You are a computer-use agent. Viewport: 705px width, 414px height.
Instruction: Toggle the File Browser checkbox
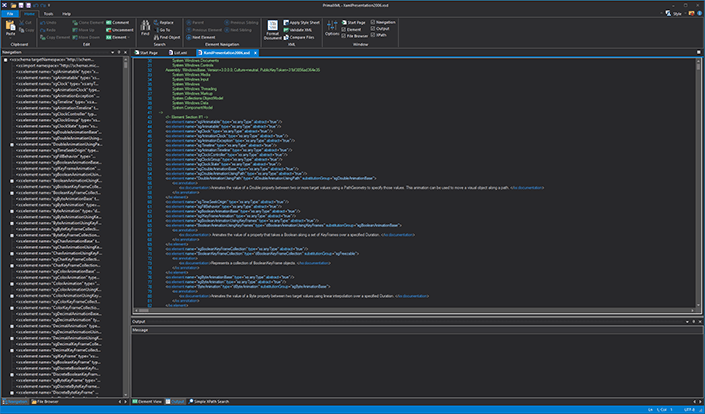pos(344,36)
